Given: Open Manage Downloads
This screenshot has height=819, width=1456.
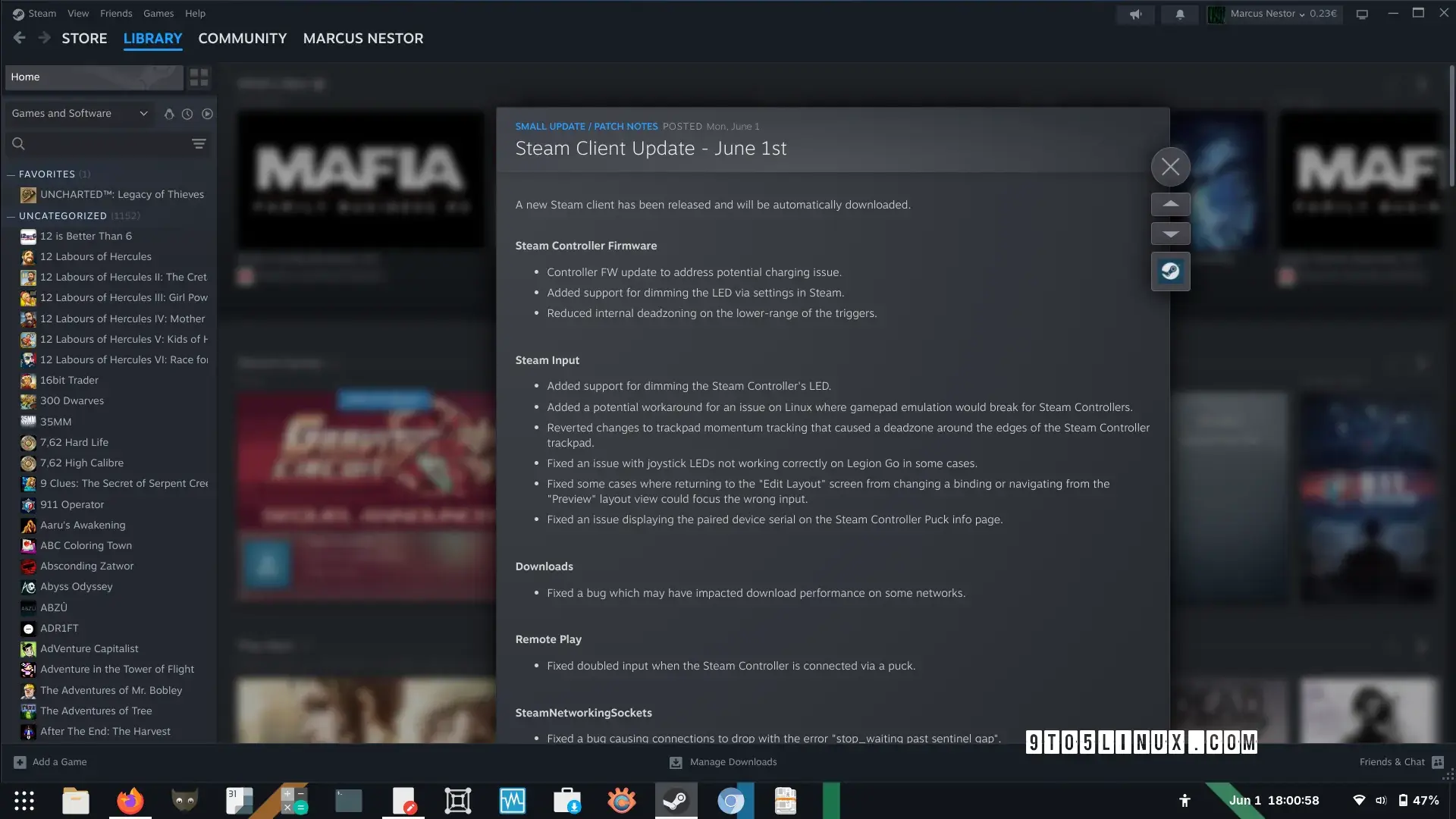Looking at the screenshot, I should (x=723, y=762).
